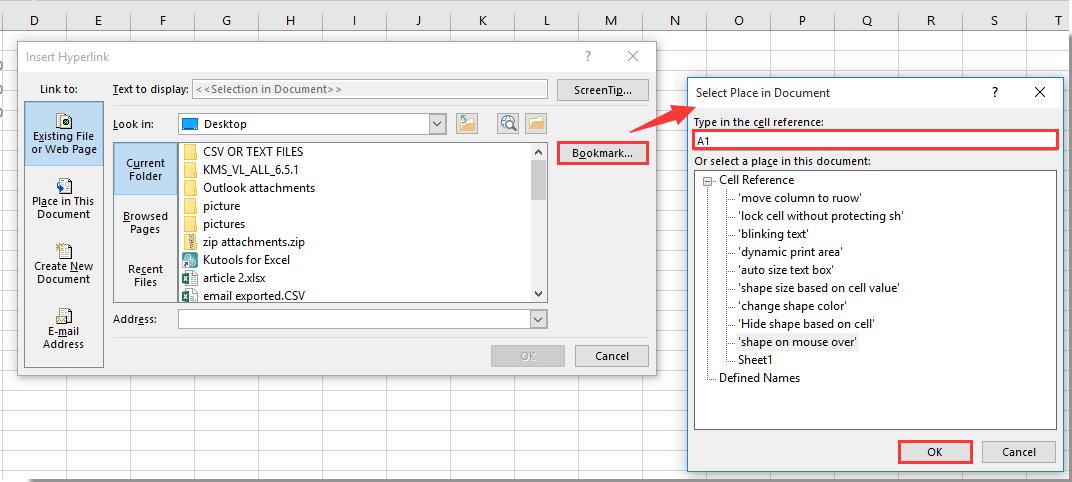The width and height of the screenshot is (1072, 482).
Task: Select Sheet1 in the tree
Action: click(755, 360)
